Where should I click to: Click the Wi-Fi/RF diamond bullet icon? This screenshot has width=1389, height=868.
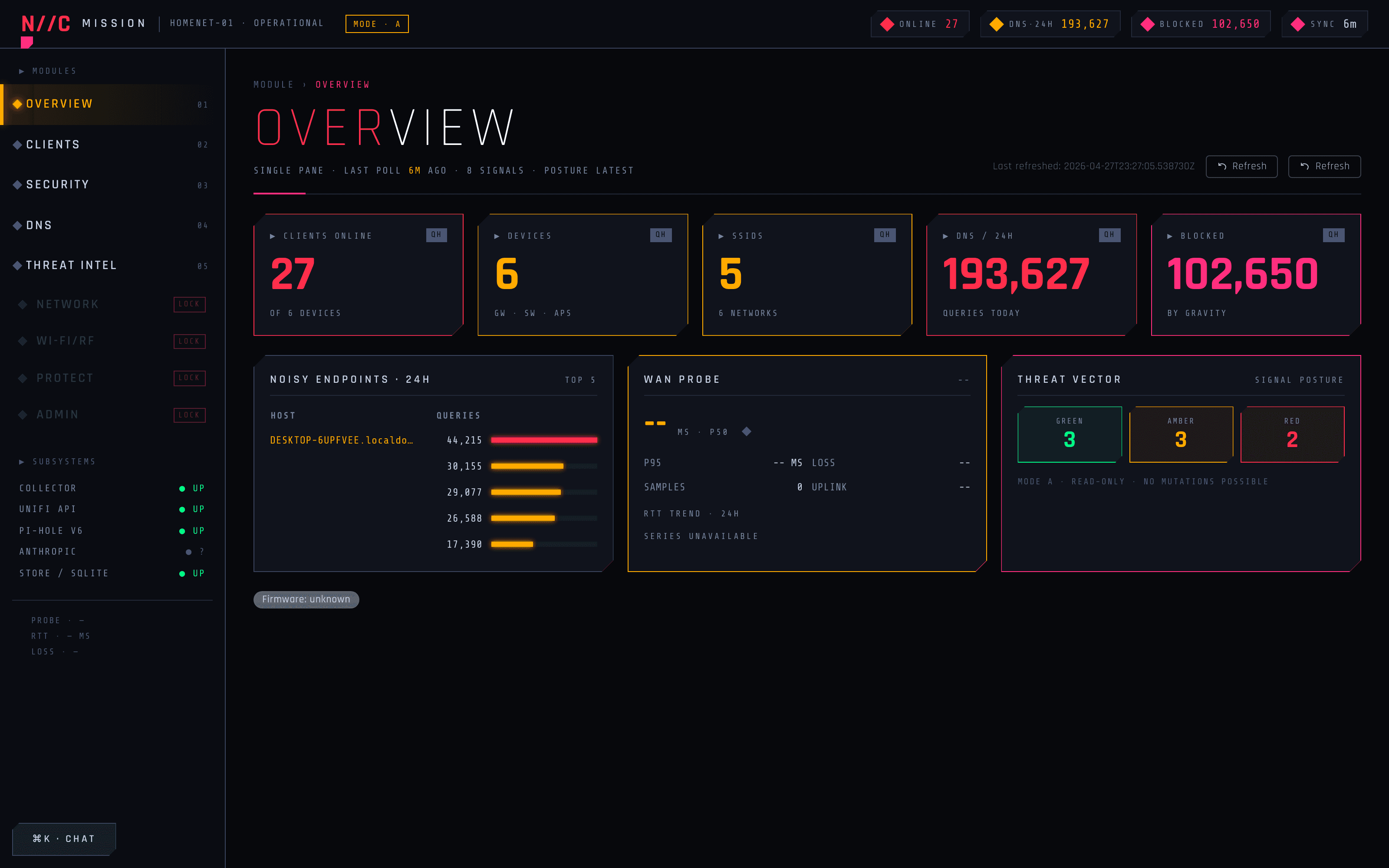pos(23,341)
